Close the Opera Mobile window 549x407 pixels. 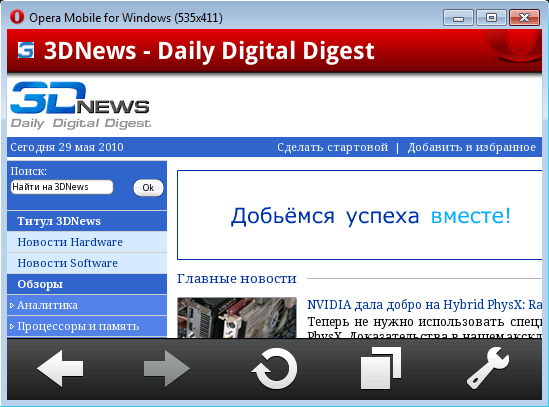524,18
